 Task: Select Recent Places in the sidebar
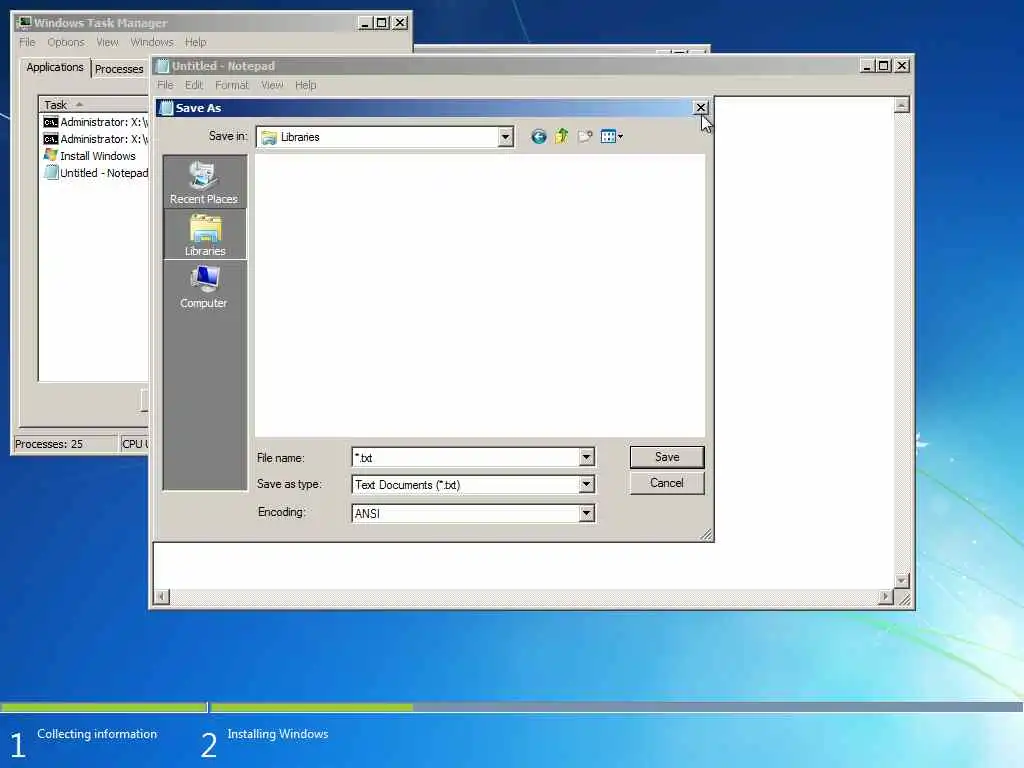204,182
